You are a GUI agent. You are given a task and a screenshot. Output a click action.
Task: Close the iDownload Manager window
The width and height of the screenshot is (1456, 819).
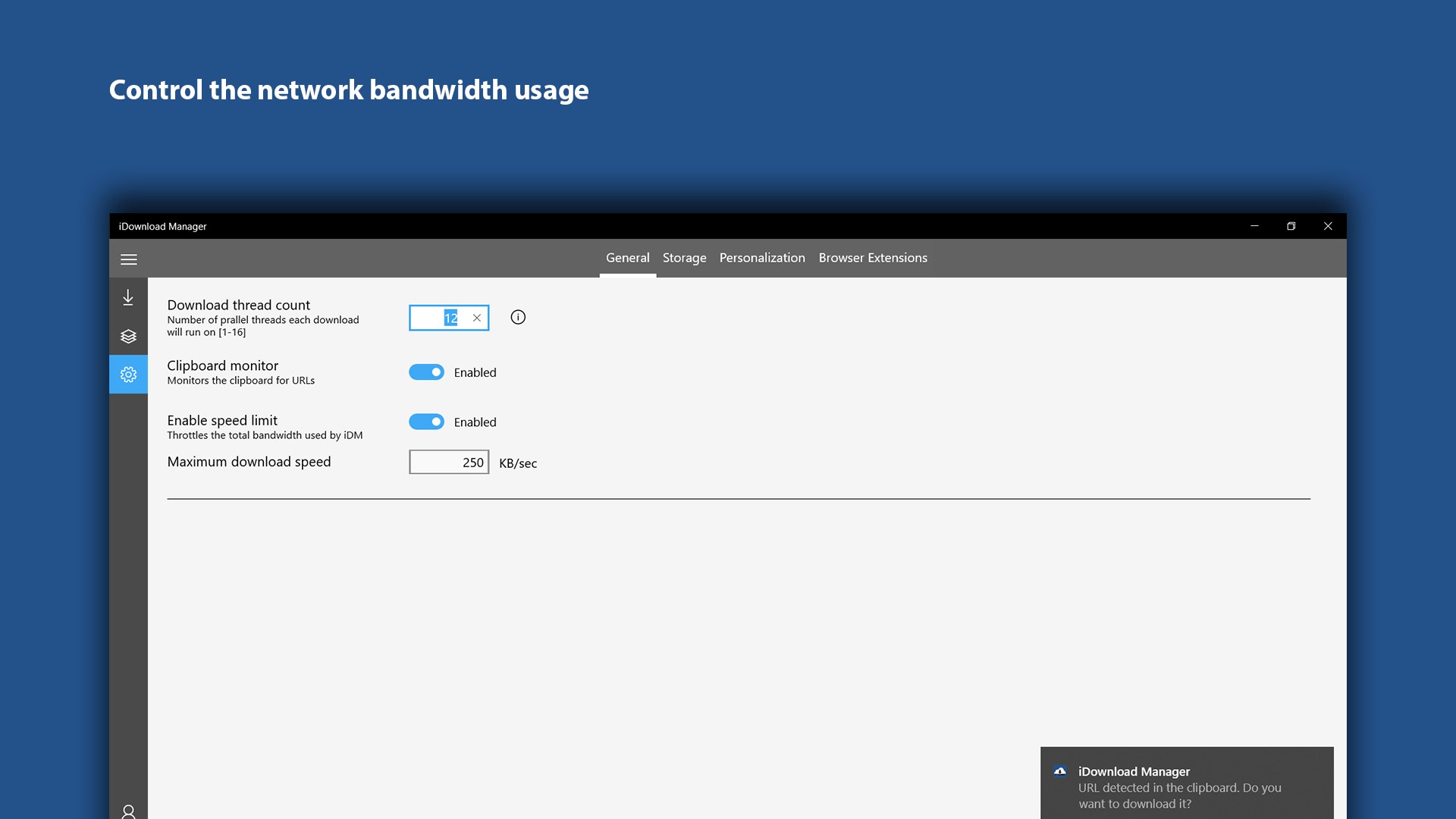[1328, 226]
